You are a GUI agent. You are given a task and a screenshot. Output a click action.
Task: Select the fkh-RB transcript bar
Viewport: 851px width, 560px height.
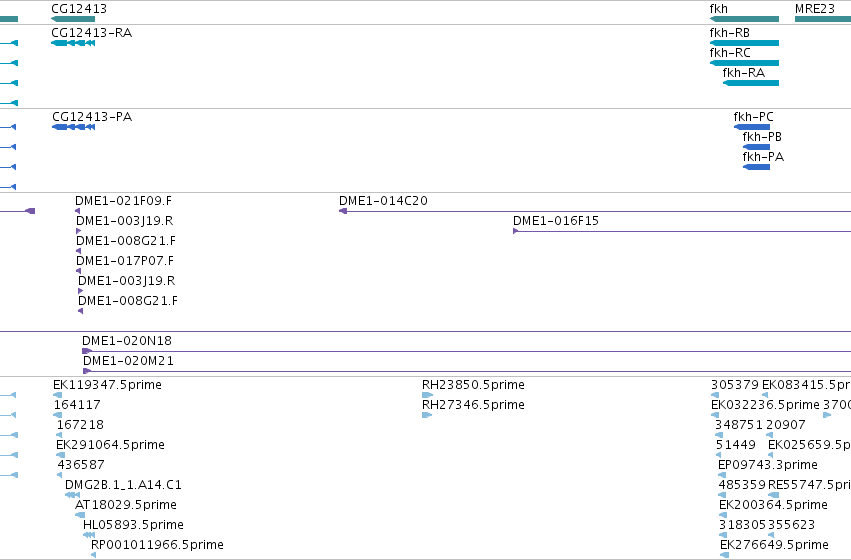[x=744, y=43]
